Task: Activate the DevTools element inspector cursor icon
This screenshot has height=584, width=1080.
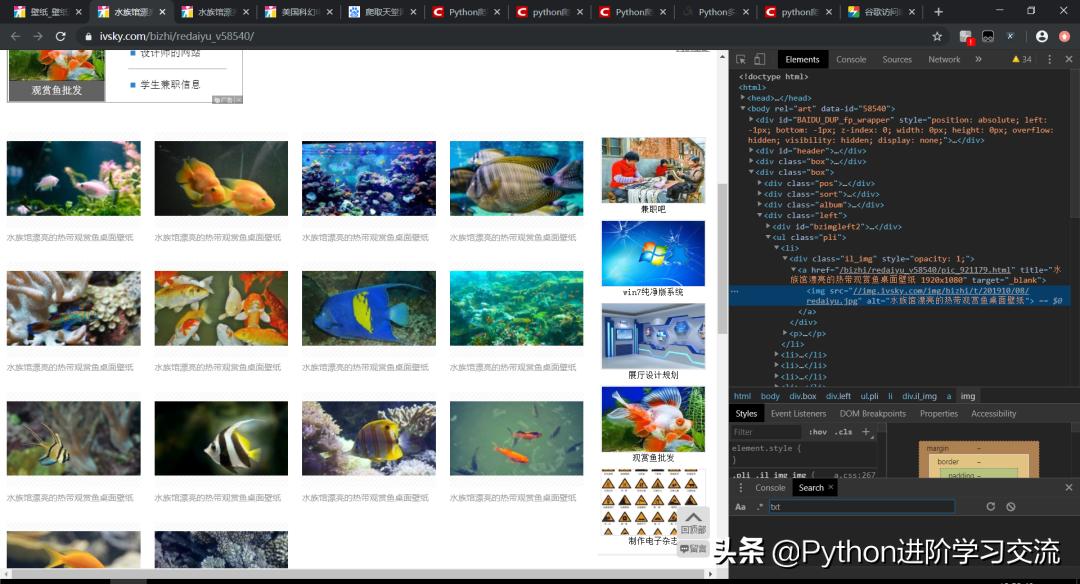Action: (x=741, y=60)
